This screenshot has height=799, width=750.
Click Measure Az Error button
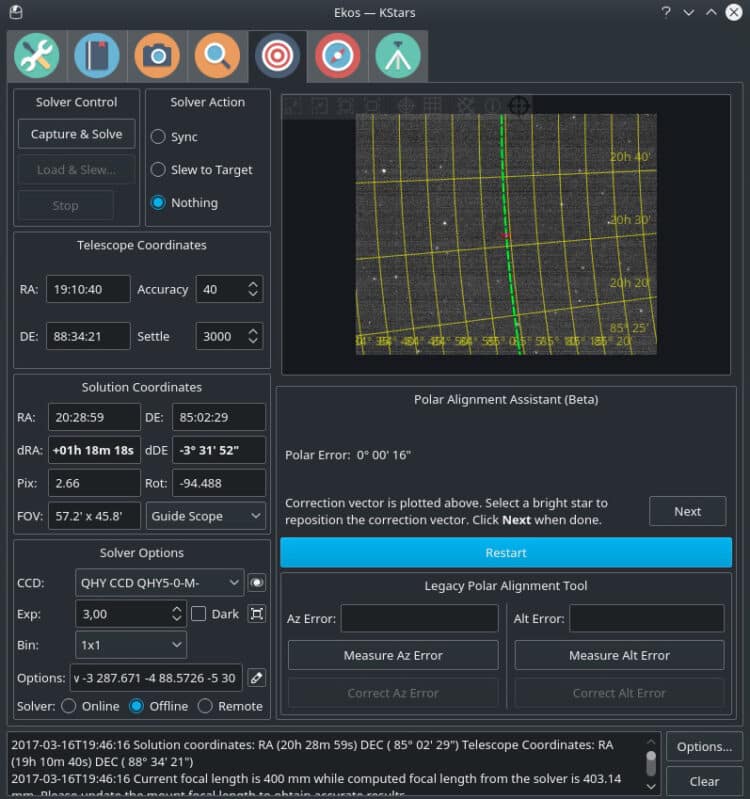pos(393,655)
